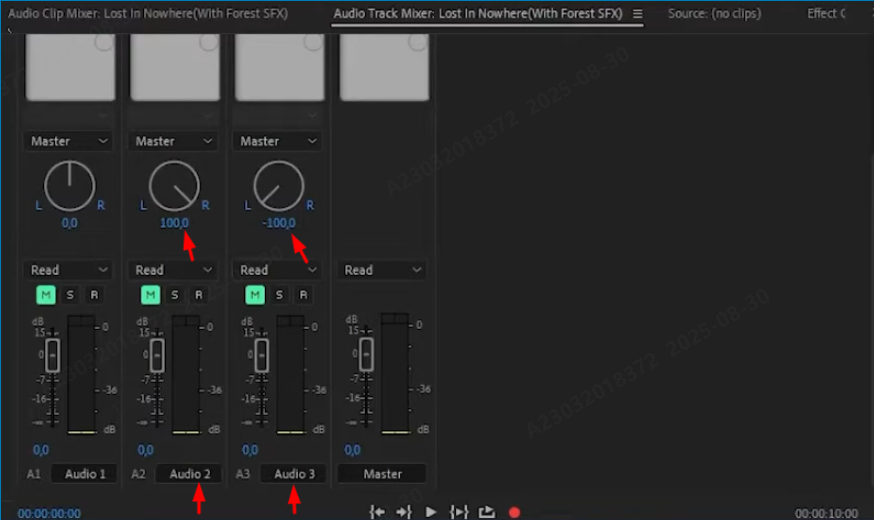
Task: Open Audio 3 output Master dropdown
Action: tap(277, 141)
